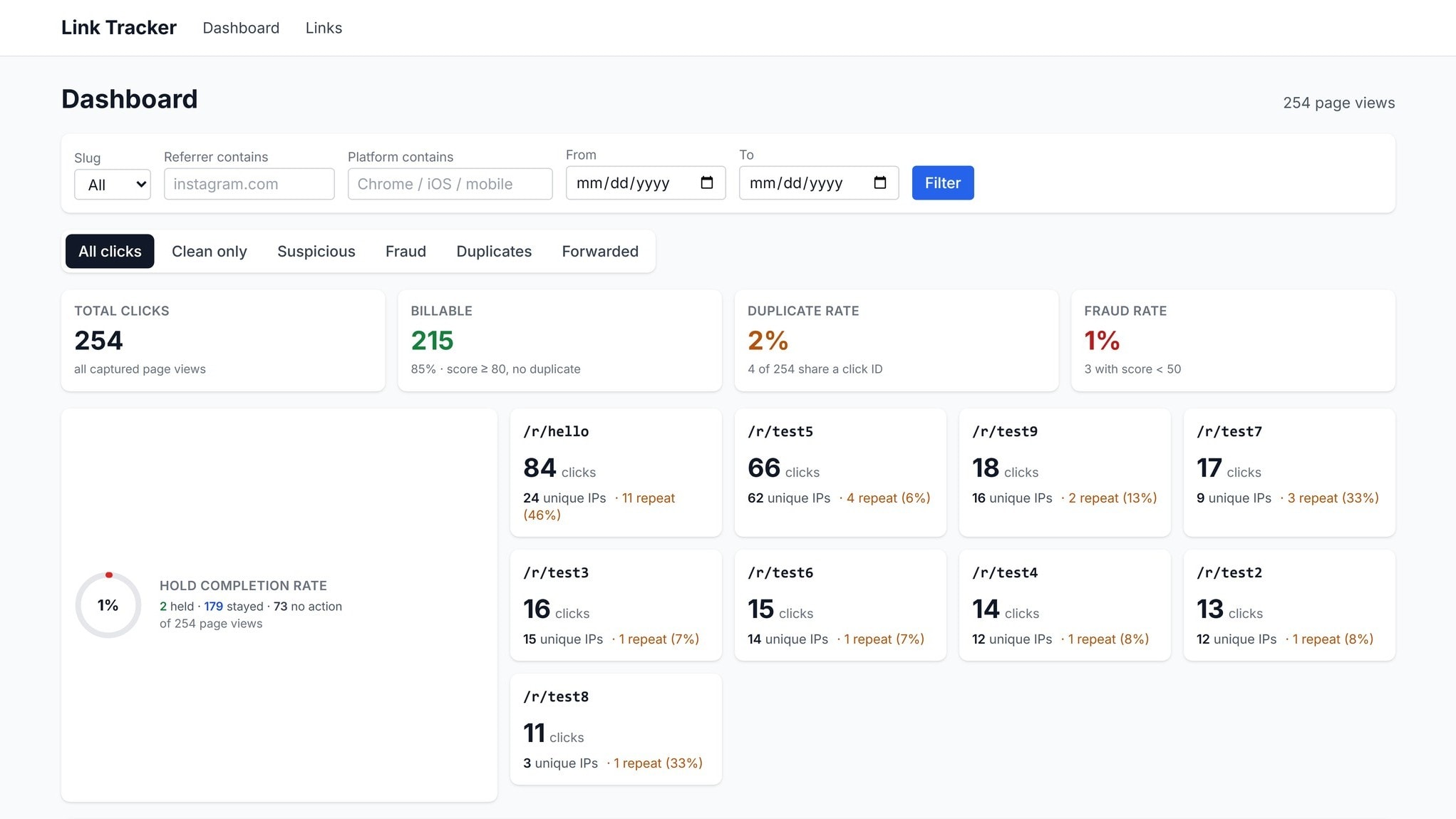Open the /r/test4 link card
This screenshot has height=819, width=1456.
tap(1065, 605)
